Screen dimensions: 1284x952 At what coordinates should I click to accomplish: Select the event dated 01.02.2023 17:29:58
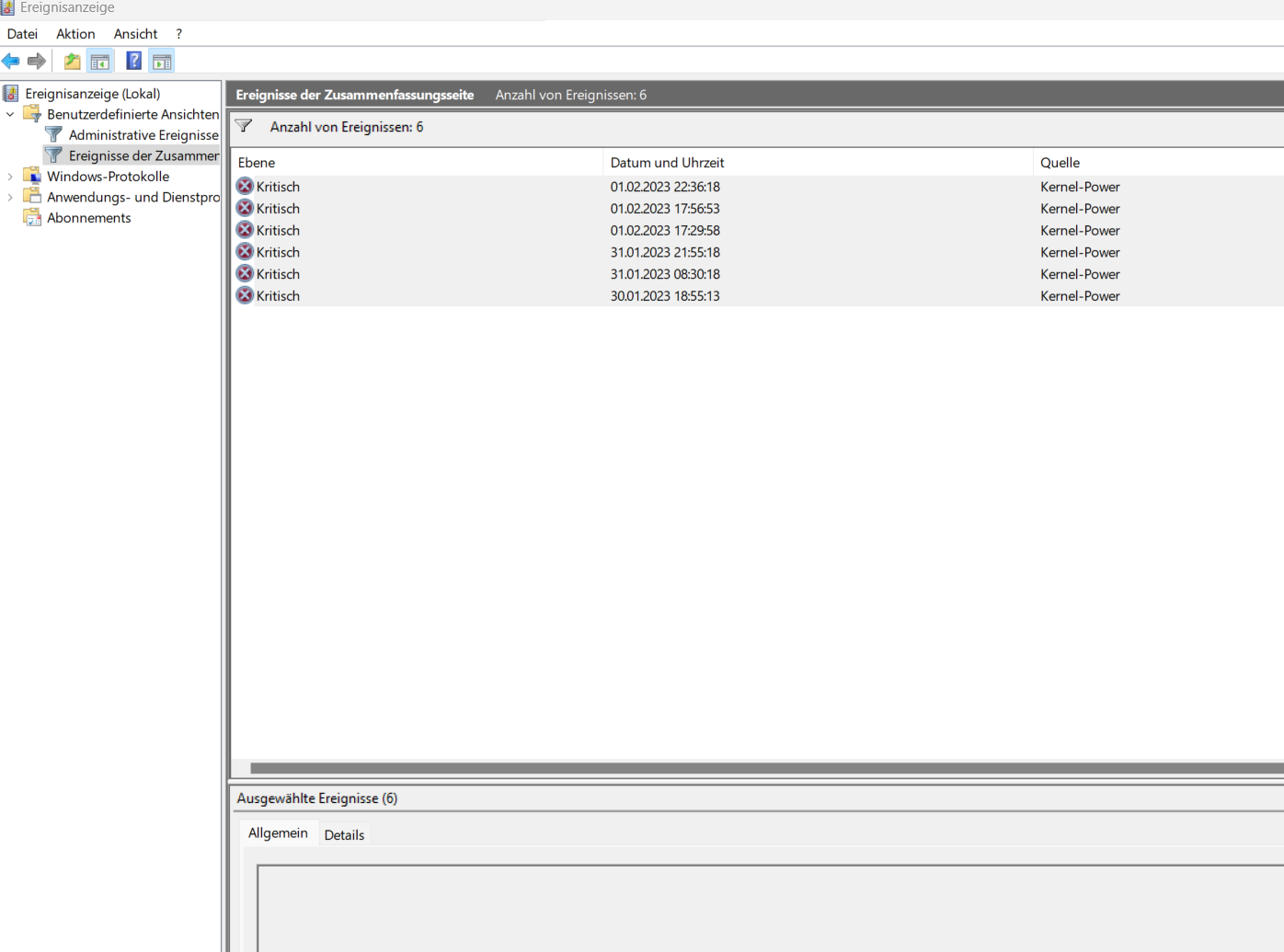757,231
